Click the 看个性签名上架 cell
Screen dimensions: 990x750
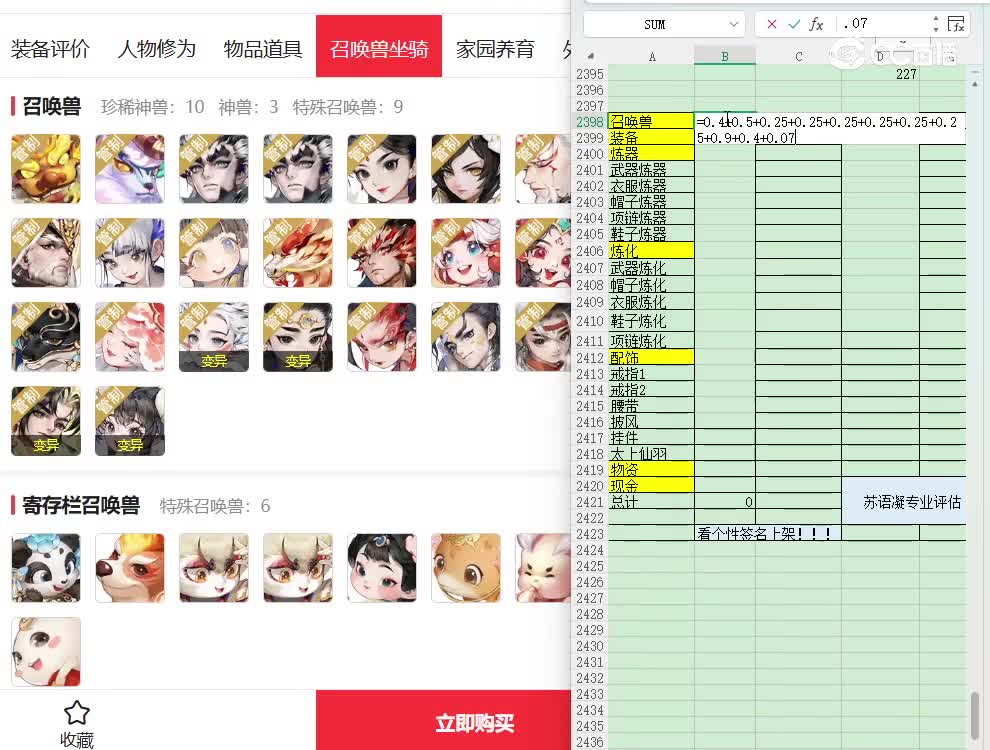(767, 533)
